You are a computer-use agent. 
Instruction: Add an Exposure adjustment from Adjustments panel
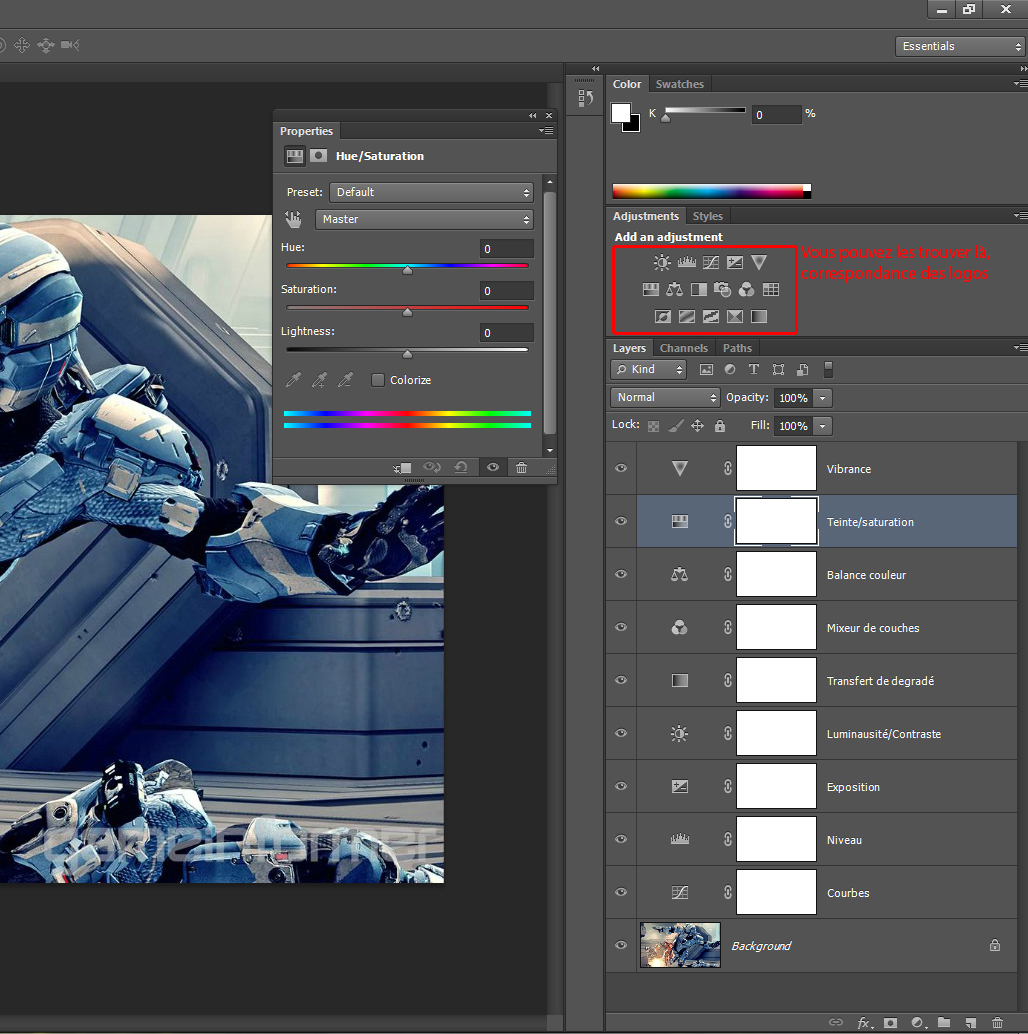735,262
